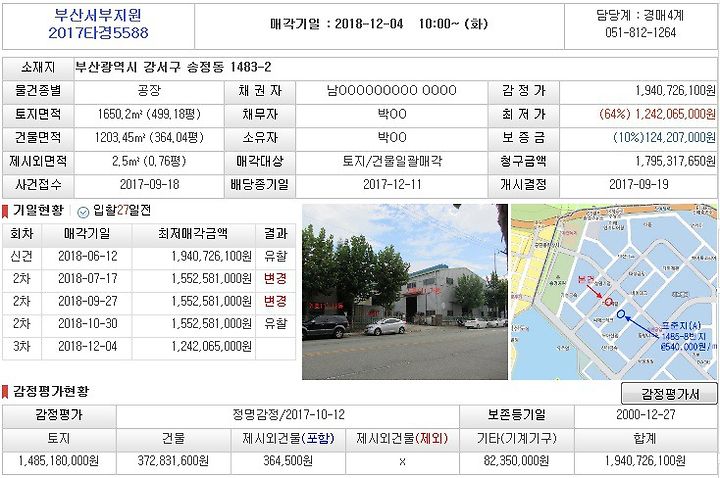This screenshot has width=720, height=478.
Task: Open the factory building photo thumbnail
Action: [x=405, y=292]
